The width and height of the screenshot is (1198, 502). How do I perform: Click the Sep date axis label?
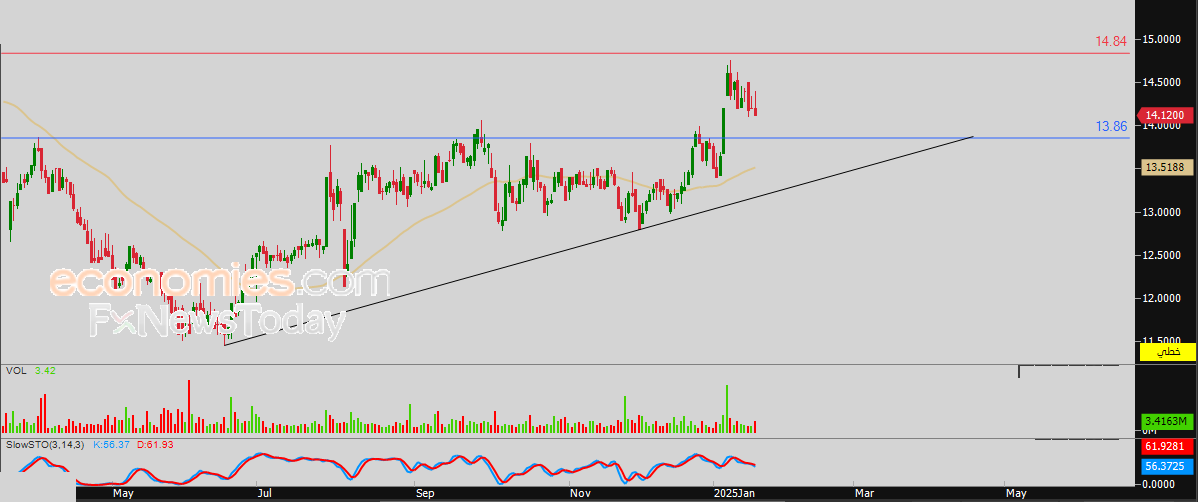(x=423, y=494)
